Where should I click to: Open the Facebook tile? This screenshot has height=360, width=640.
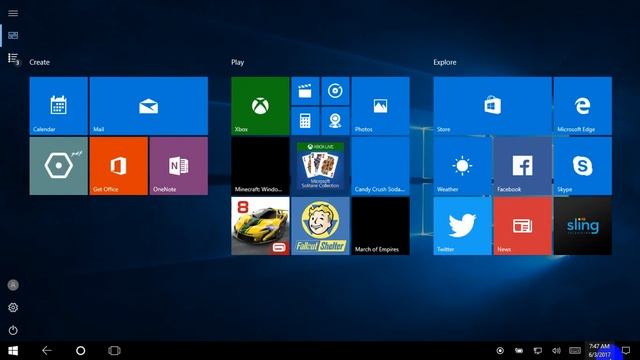click(522, 166)
